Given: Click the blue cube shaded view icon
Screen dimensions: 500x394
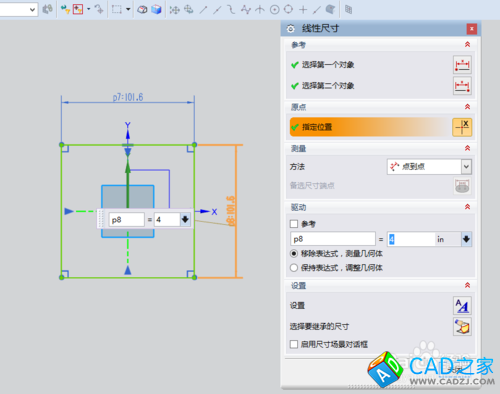Looking at the screenshot, I should [x=156, y=10].
